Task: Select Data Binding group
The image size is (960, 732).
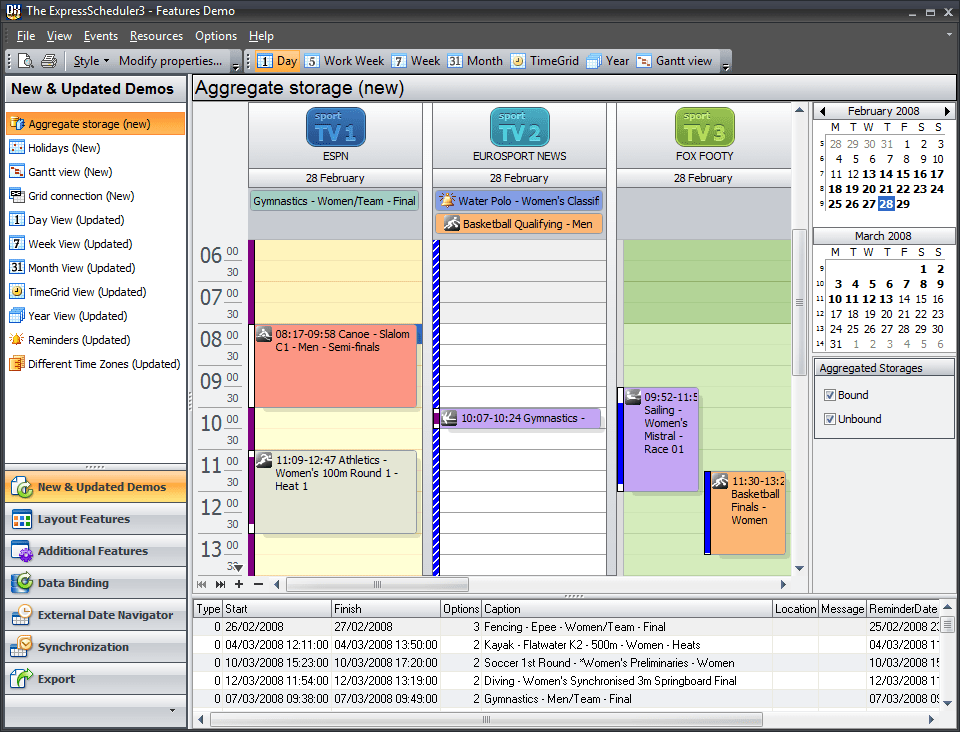Action: (x=96, y=583)
